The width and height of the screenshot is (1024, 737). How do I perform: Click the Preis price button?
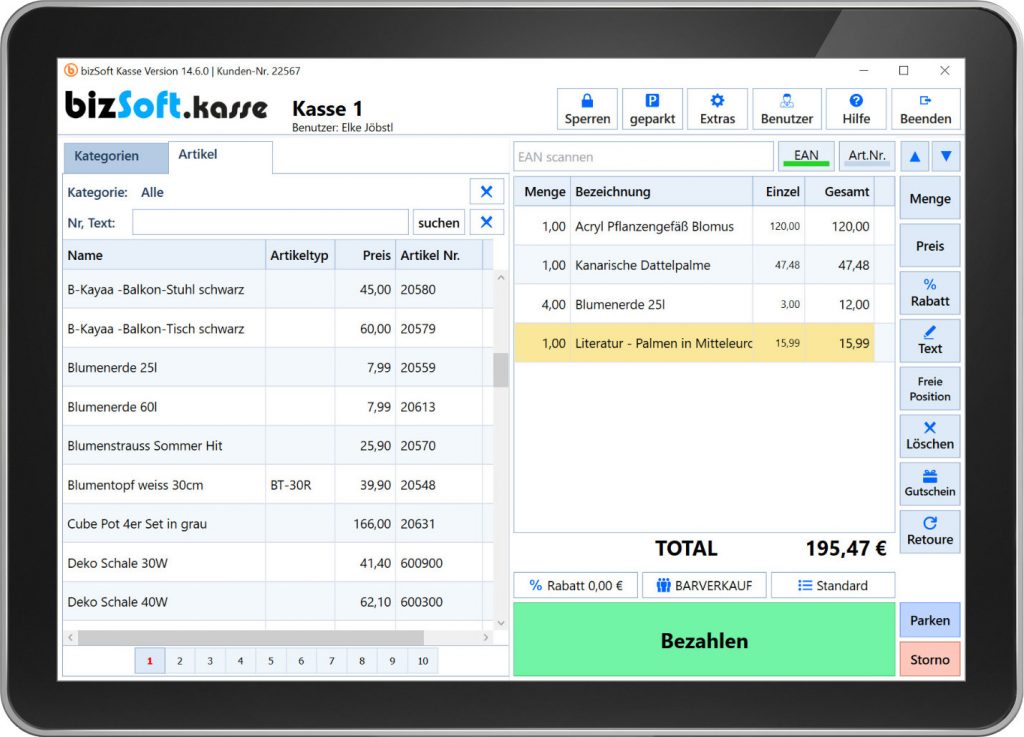tap(930, 245)
